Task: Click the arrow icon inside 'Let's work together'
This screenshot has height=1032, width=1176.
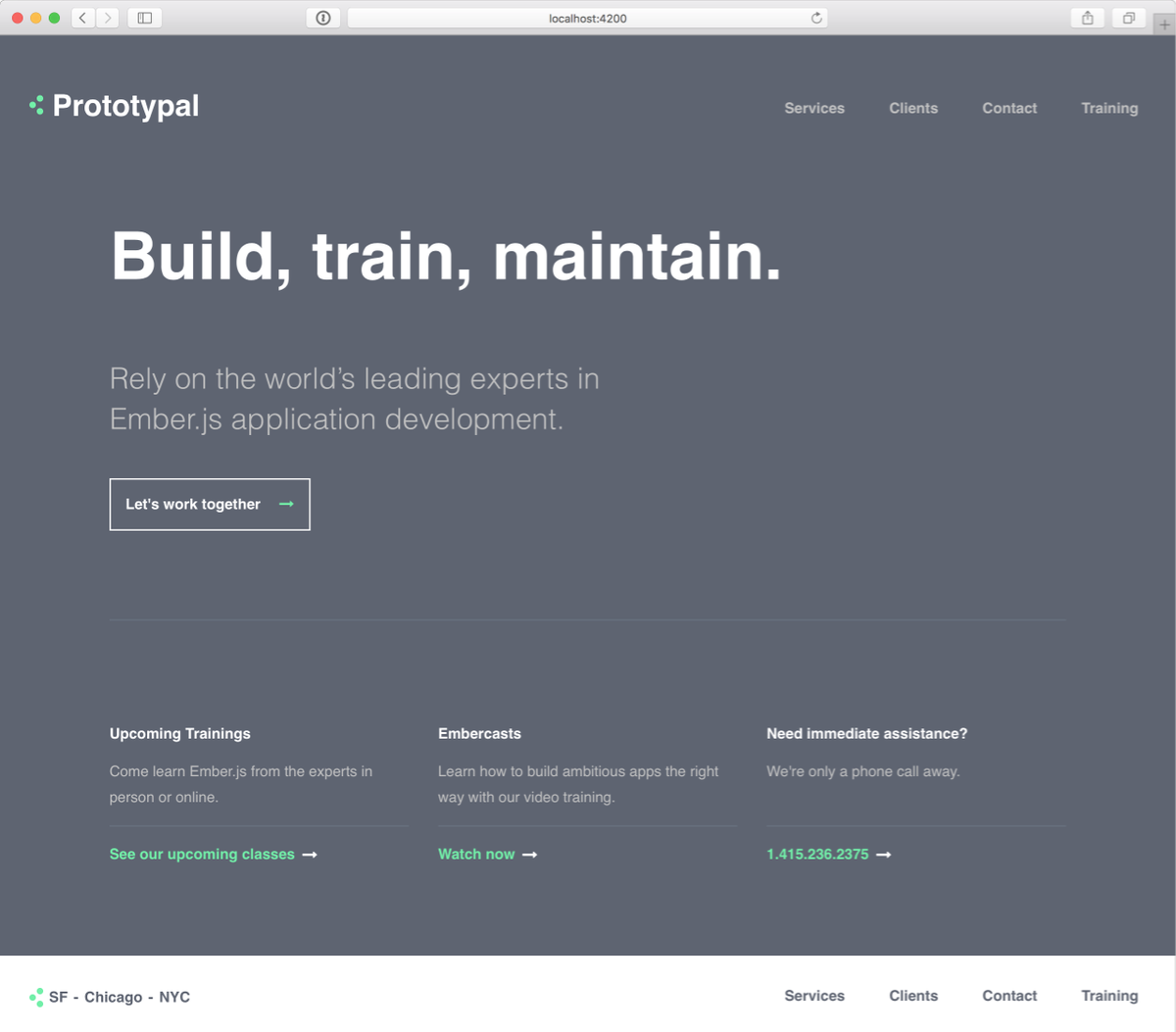Action: click(286, 504)
